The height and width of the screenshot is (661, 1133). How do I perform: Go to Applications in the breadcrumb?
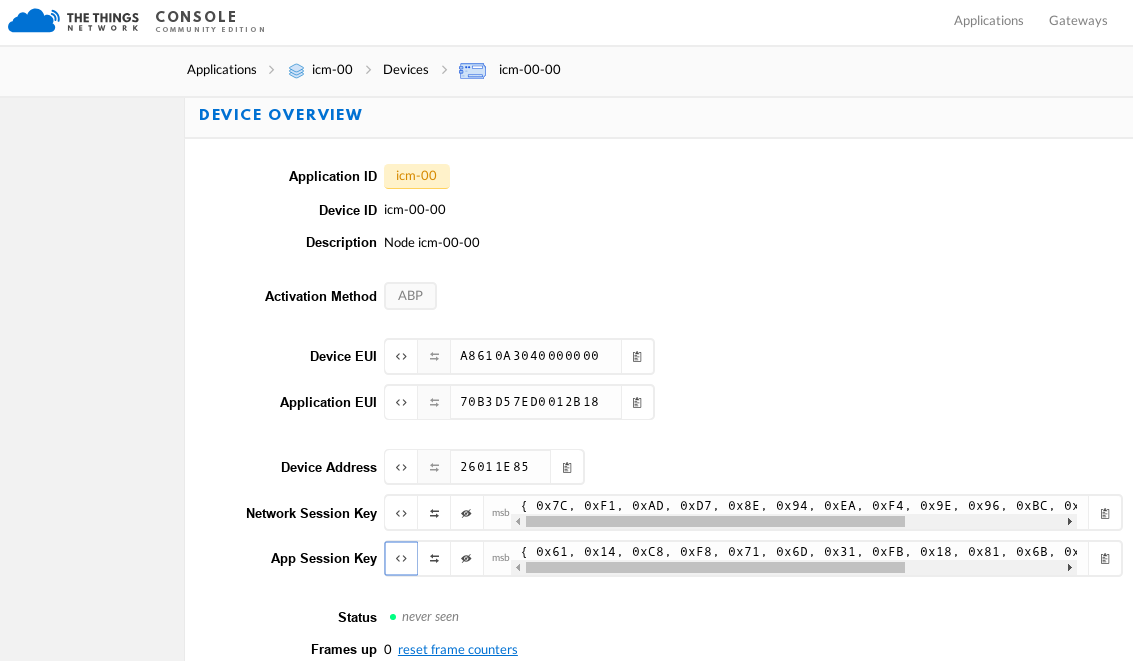(x=221, y=69)
